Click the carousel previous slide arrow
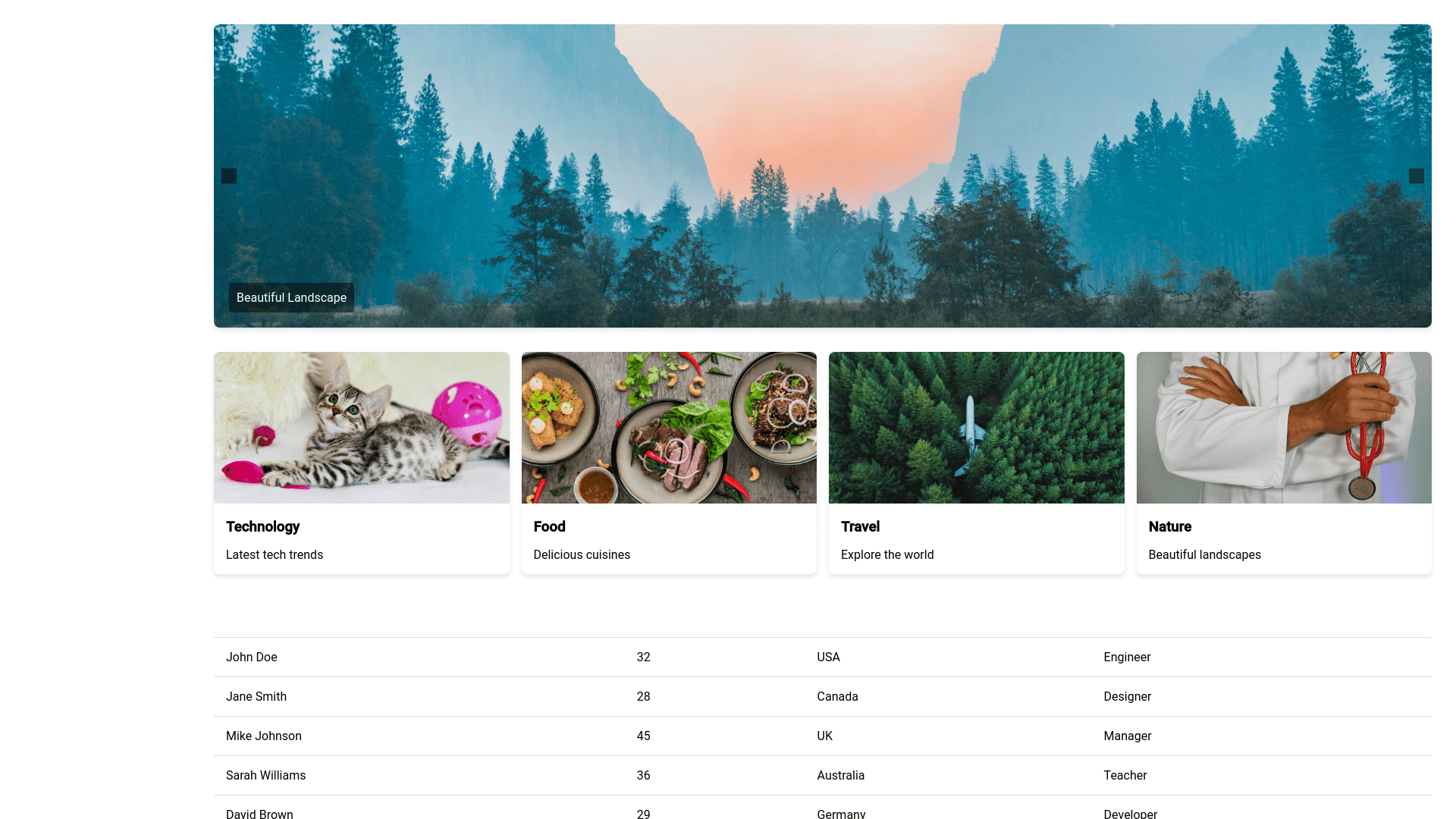1456x819 pixels. click(x=229, y=176)
